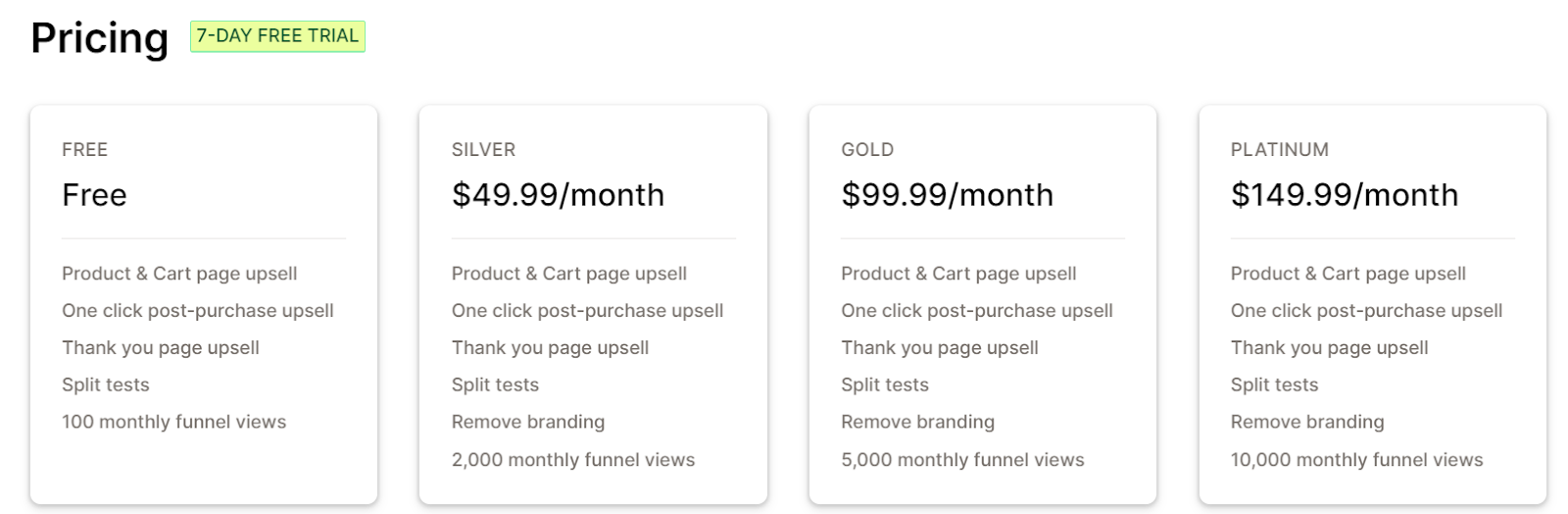
Task: Click One click post-purchase upsell in Gold card
Action: tap(977, 311)
